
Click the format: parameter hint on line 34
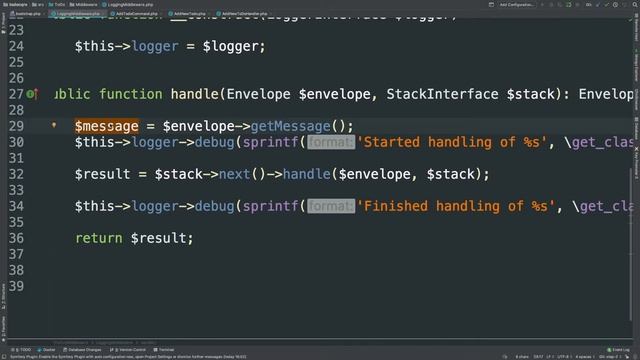pyautogui.click(x=331, y=206)
